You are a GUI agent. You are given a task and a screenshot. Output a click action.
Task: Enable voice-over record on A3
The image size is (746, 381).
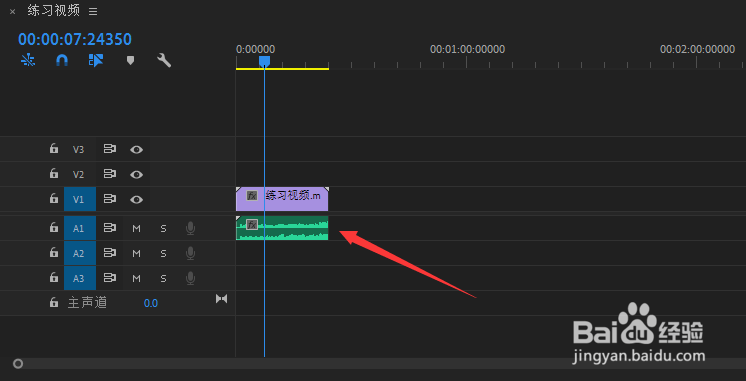(x=190, y=278)
